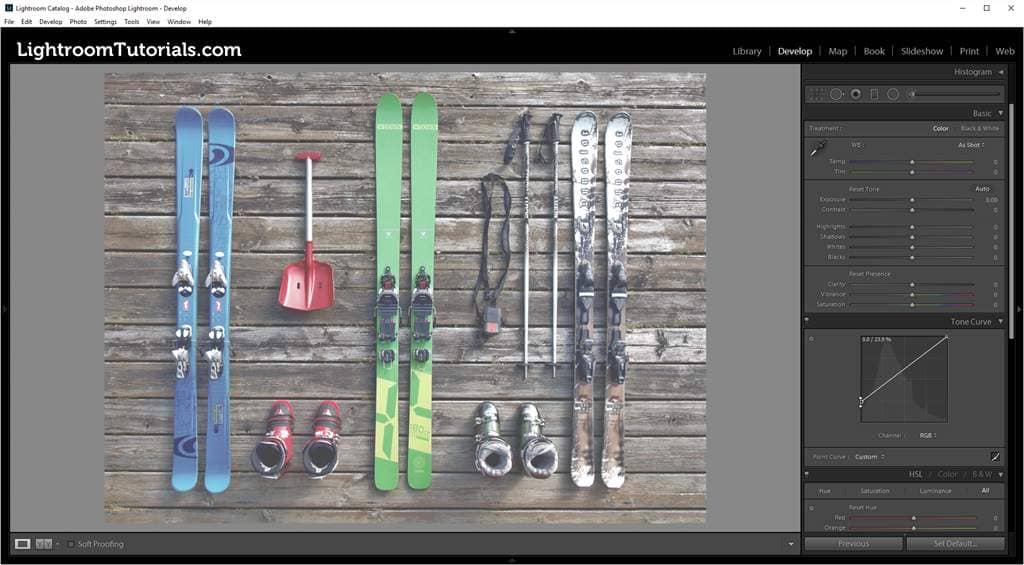Switch to the Library module
This screenshot has height=565, width=1024.
click(746, 51)
